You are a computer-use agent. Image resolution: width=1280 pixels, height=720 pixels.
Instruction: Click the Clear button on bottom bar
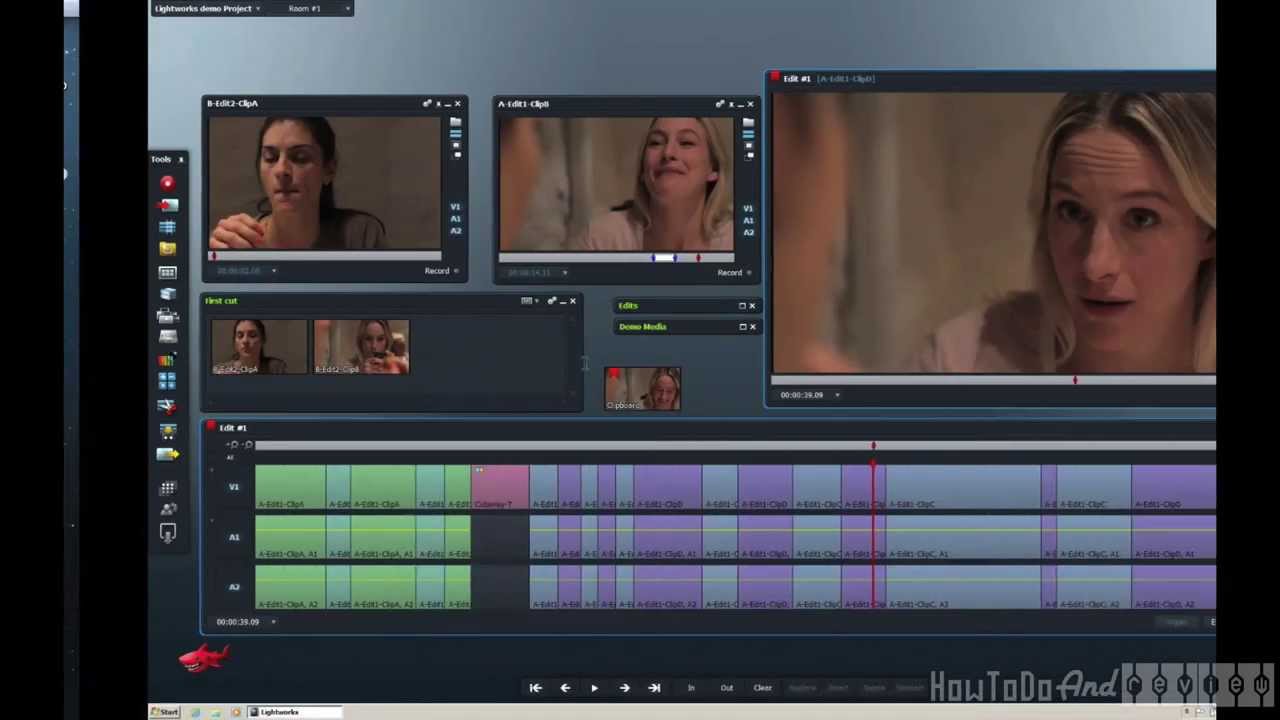tap(762, 688)
